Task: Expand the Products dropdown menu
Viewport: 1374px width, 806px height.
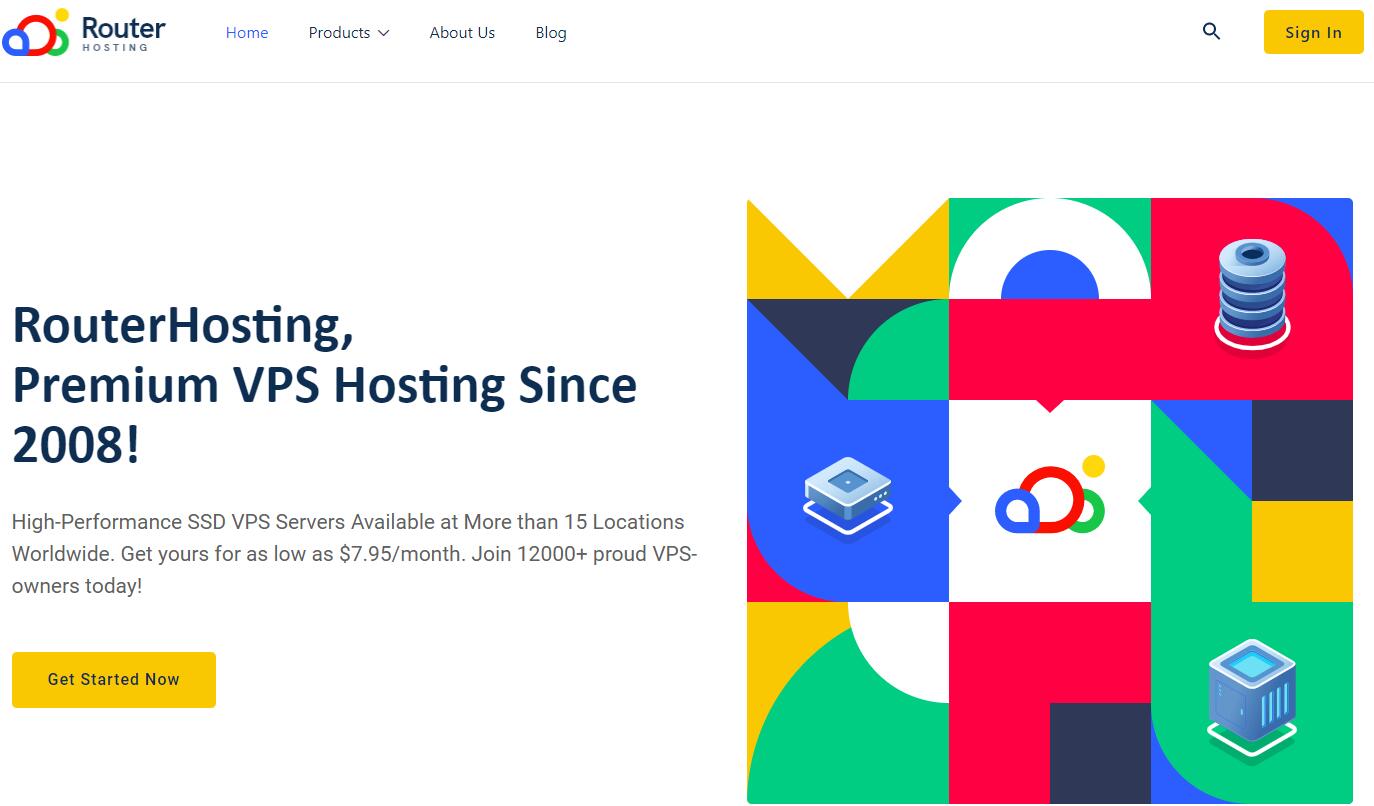Action: (349, 32)
